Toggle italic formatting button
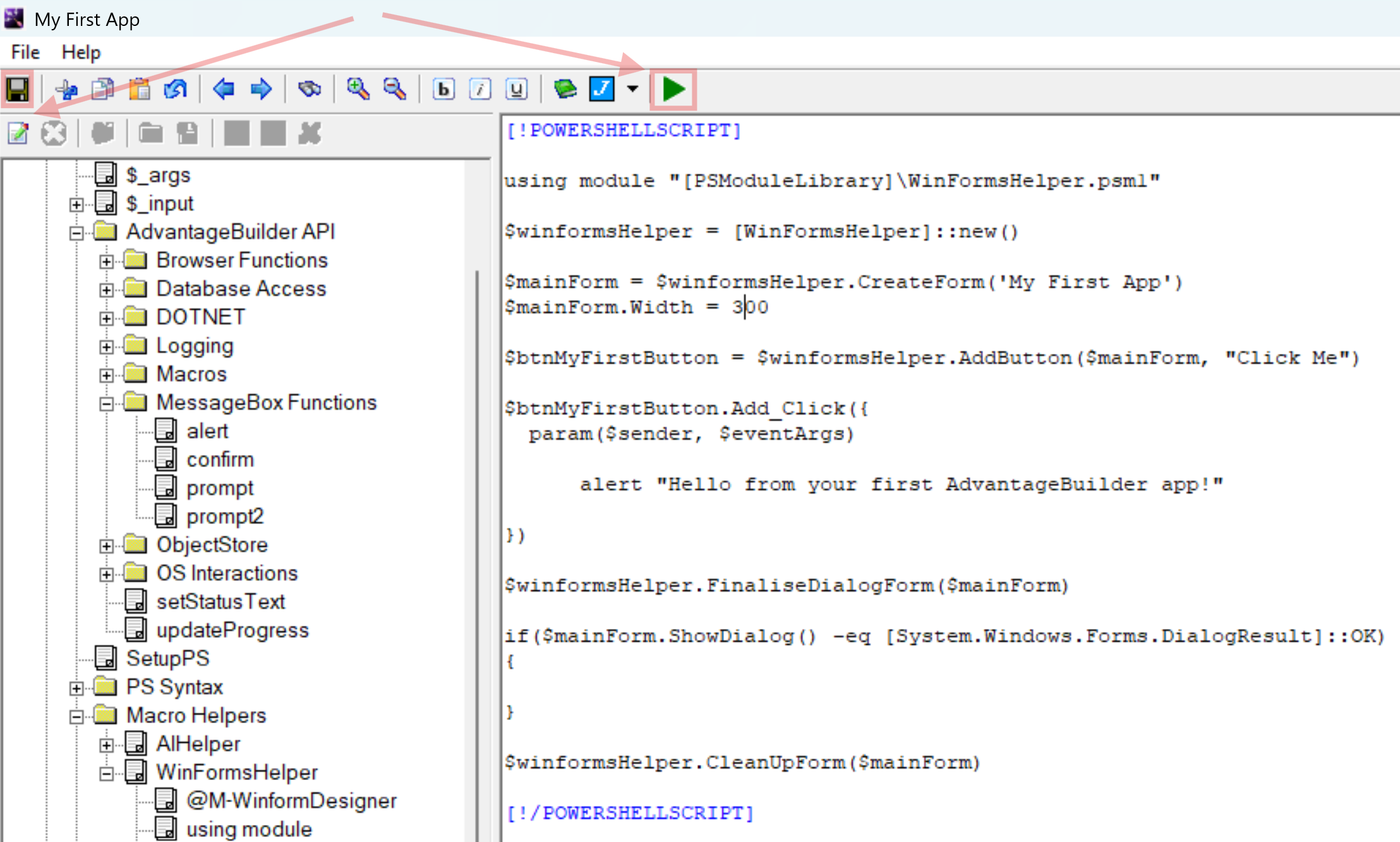Viewport: 1400px width, 842px height. pos(480,90)
